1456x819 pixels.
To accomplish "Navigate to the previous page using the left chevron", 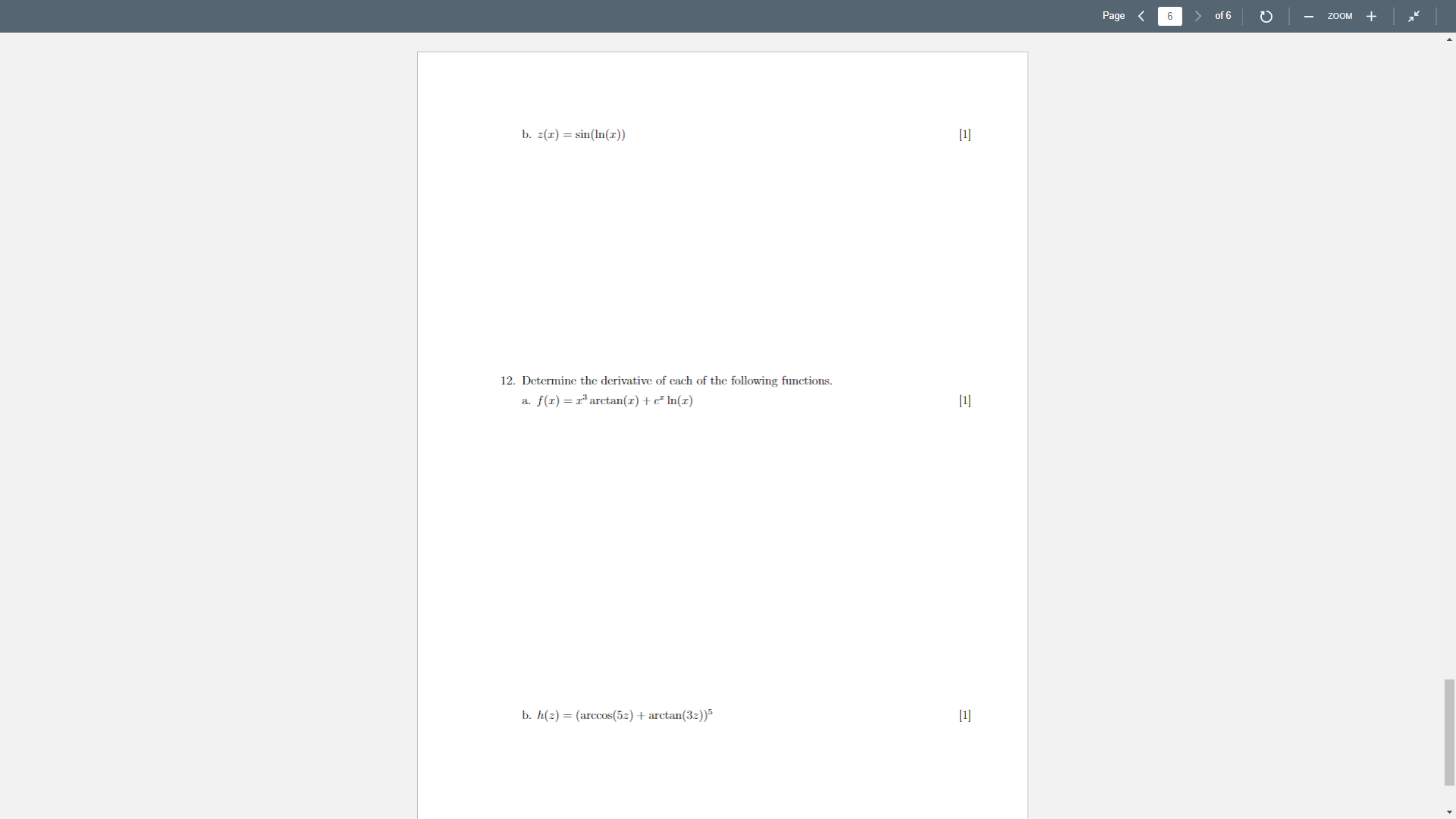I will (x=1141, y=16).
